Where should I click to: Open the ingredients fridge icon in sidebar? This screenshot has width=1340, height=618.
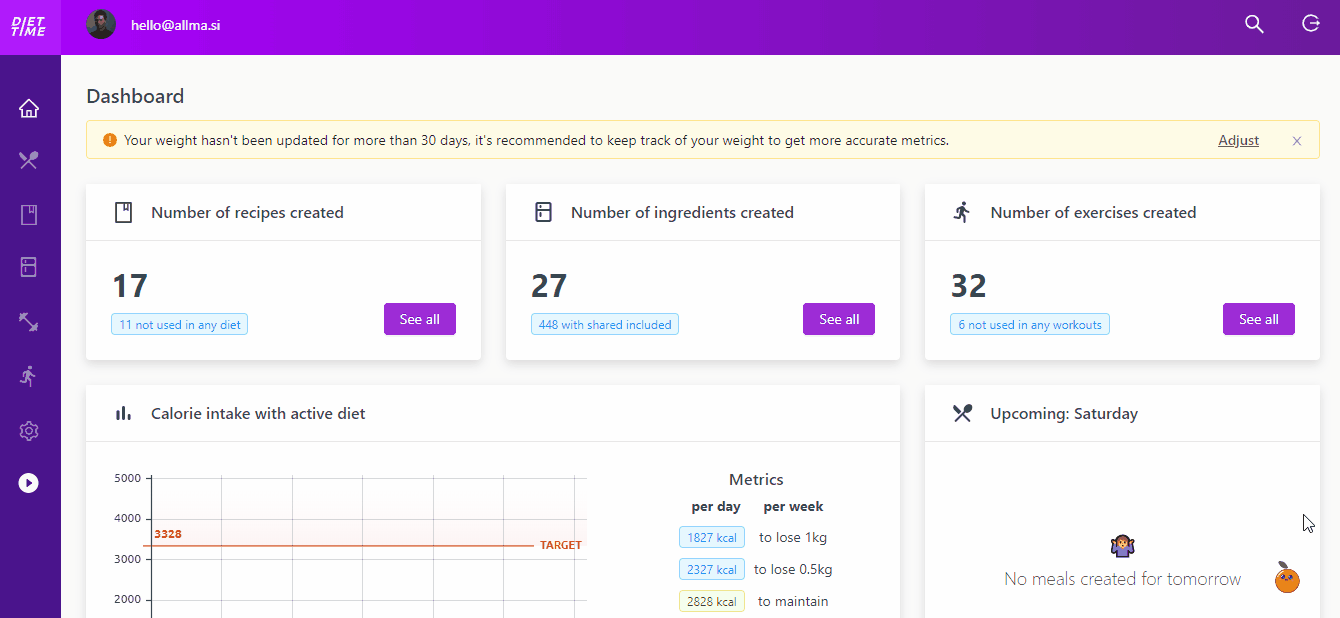[x=29, y=267]
